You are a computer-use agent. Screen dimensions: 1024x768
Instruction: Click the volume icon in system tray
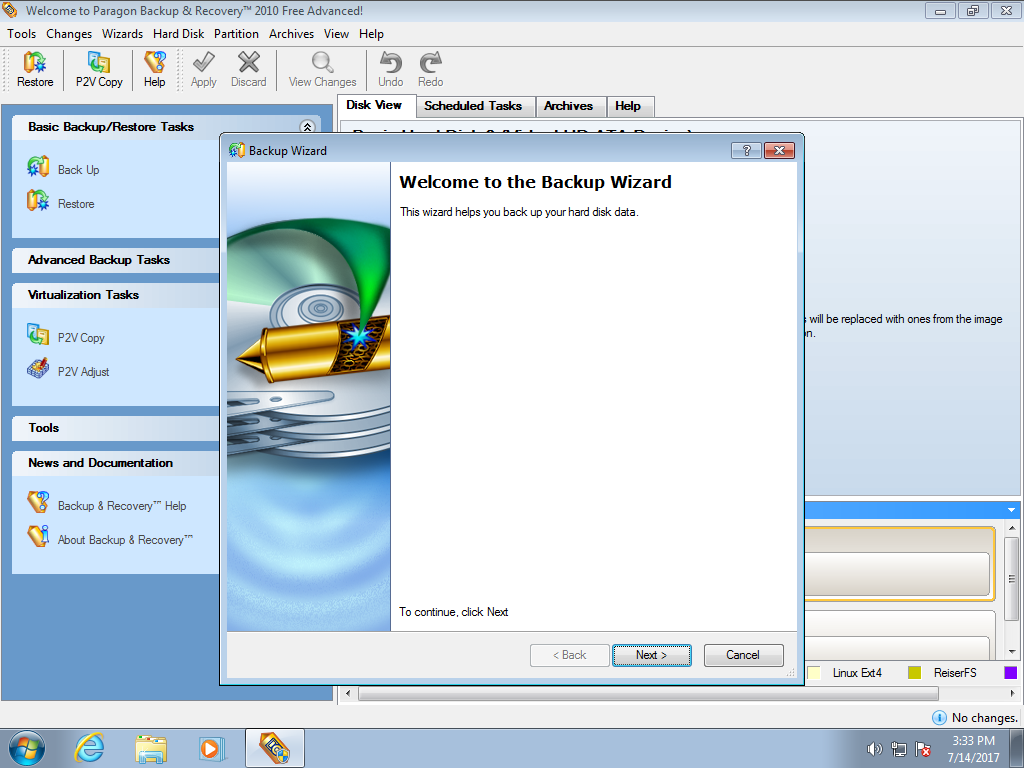874,749
